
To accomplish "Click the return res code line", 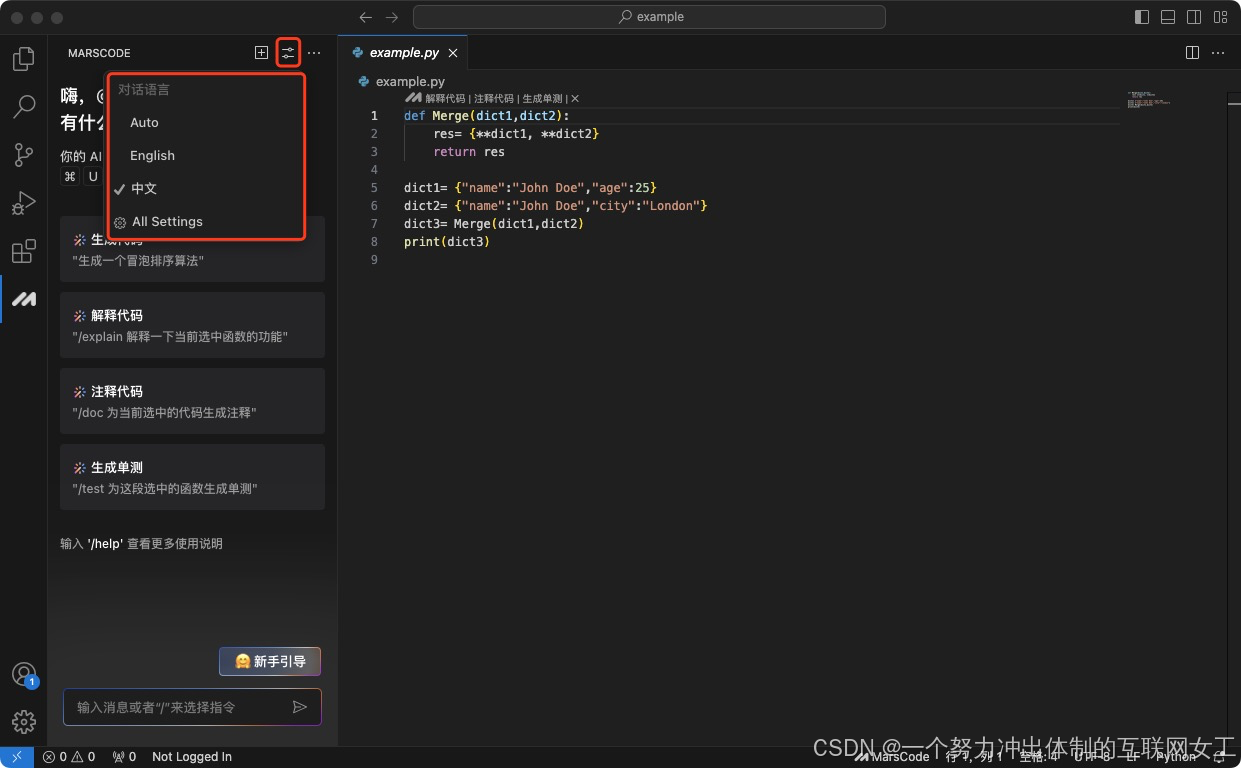I will click(x=469, y=152).
